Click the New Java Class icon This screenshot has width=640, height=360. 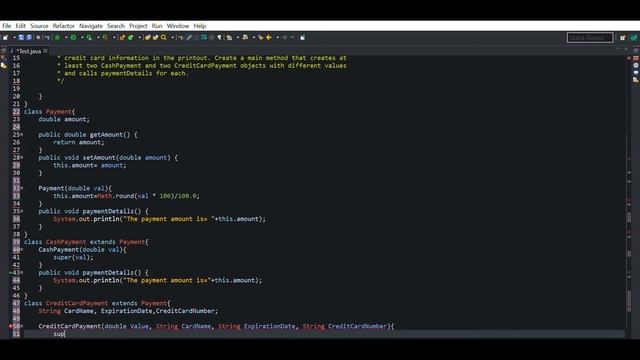(131, 38)
